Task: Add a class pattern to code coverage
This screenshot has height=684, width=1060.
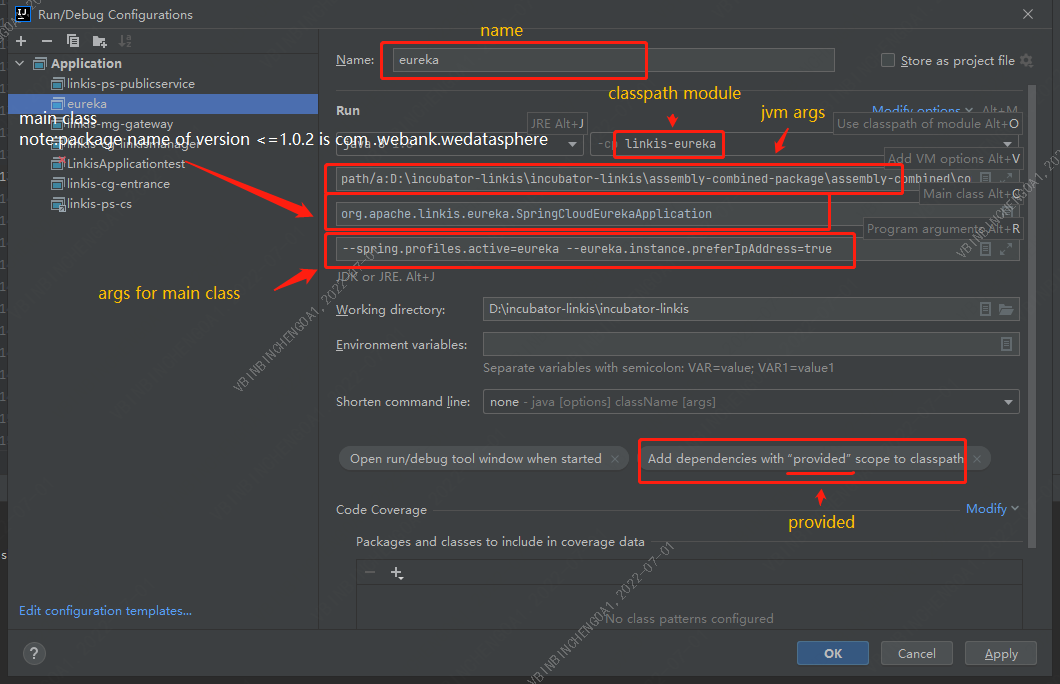Action: coord(396,573)
